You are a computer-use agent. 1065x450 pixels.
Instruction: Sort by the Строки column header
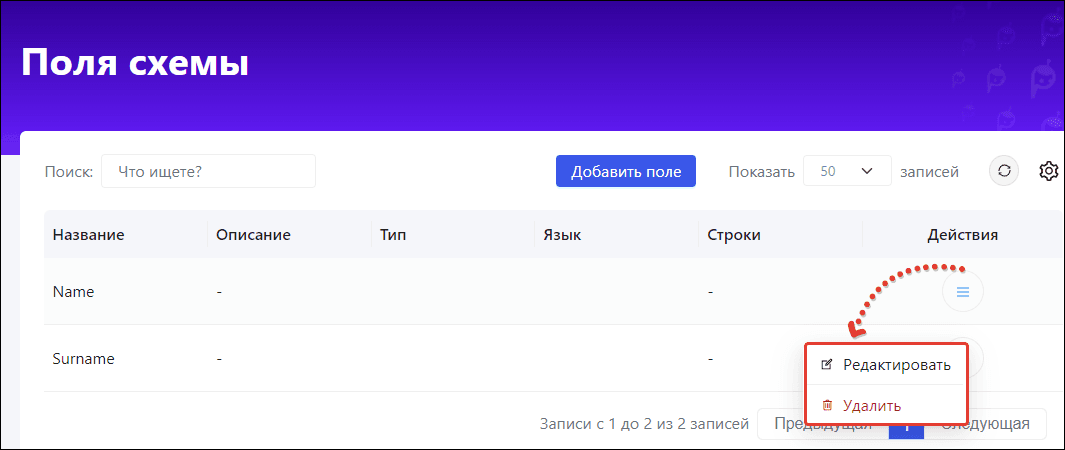(734, 235)
